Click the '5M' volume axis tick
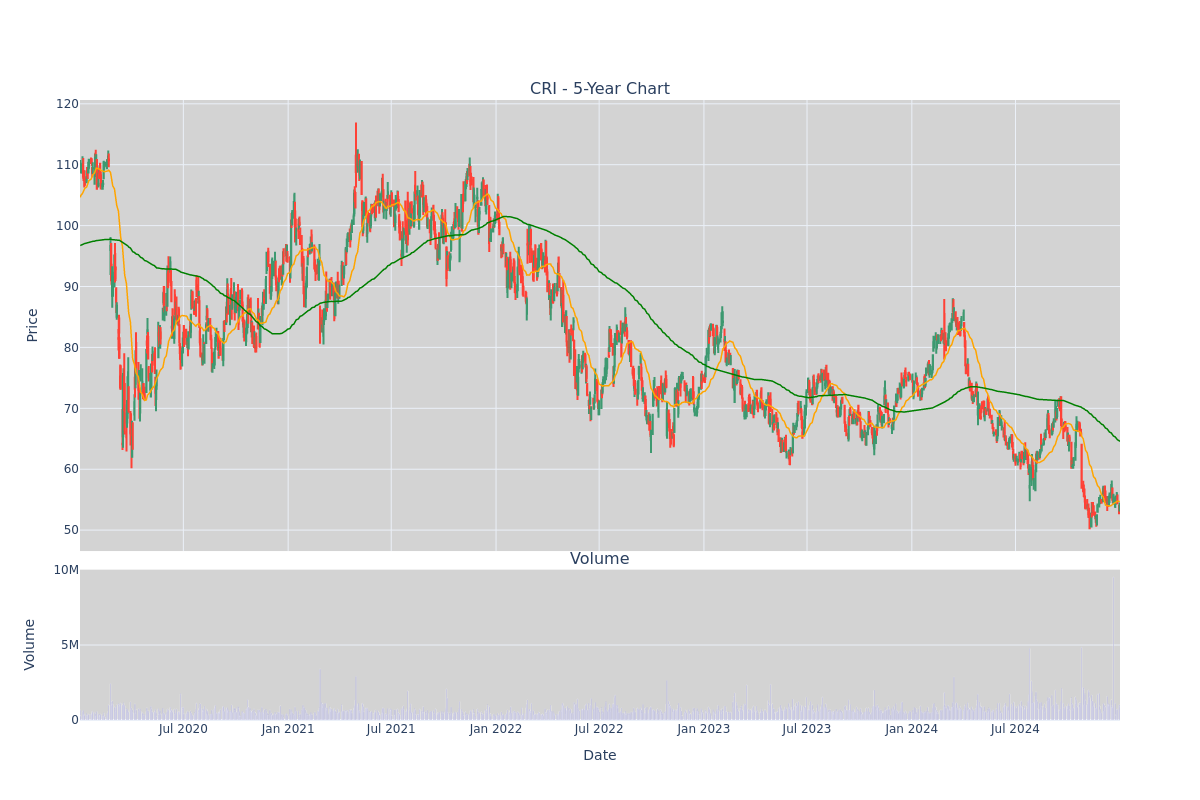This screenshot has height=800, width=1200. click(70, 645)
